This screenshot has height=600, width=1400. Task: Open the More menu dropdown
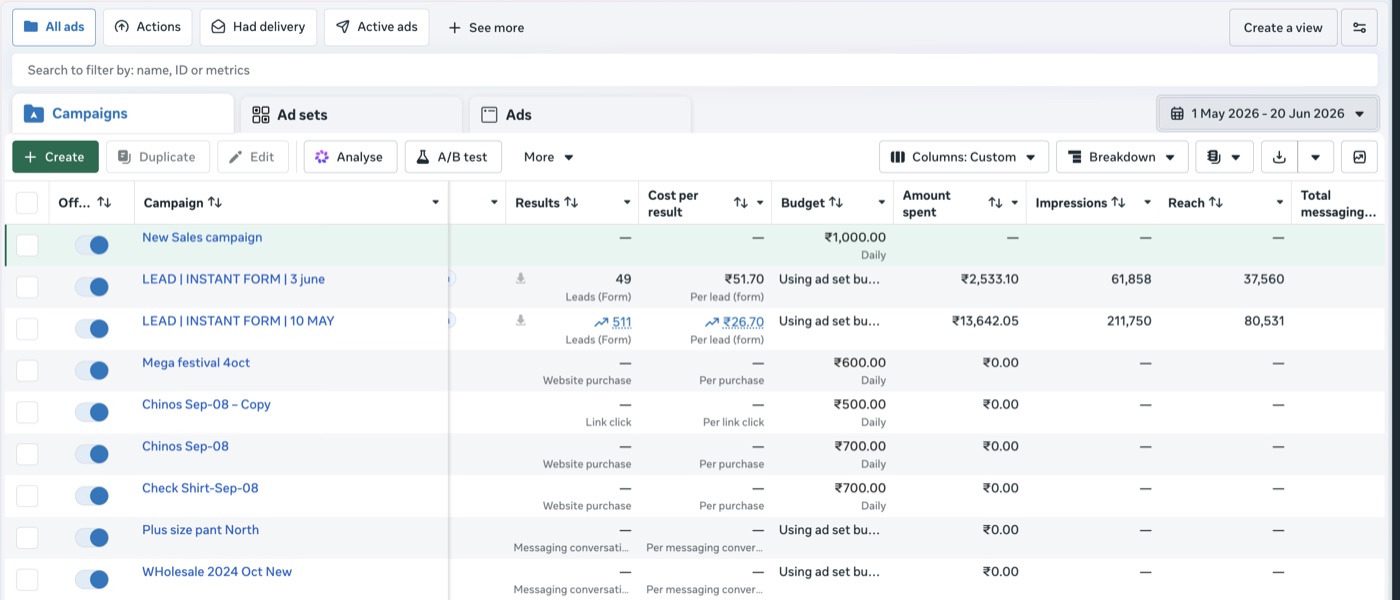548,157
